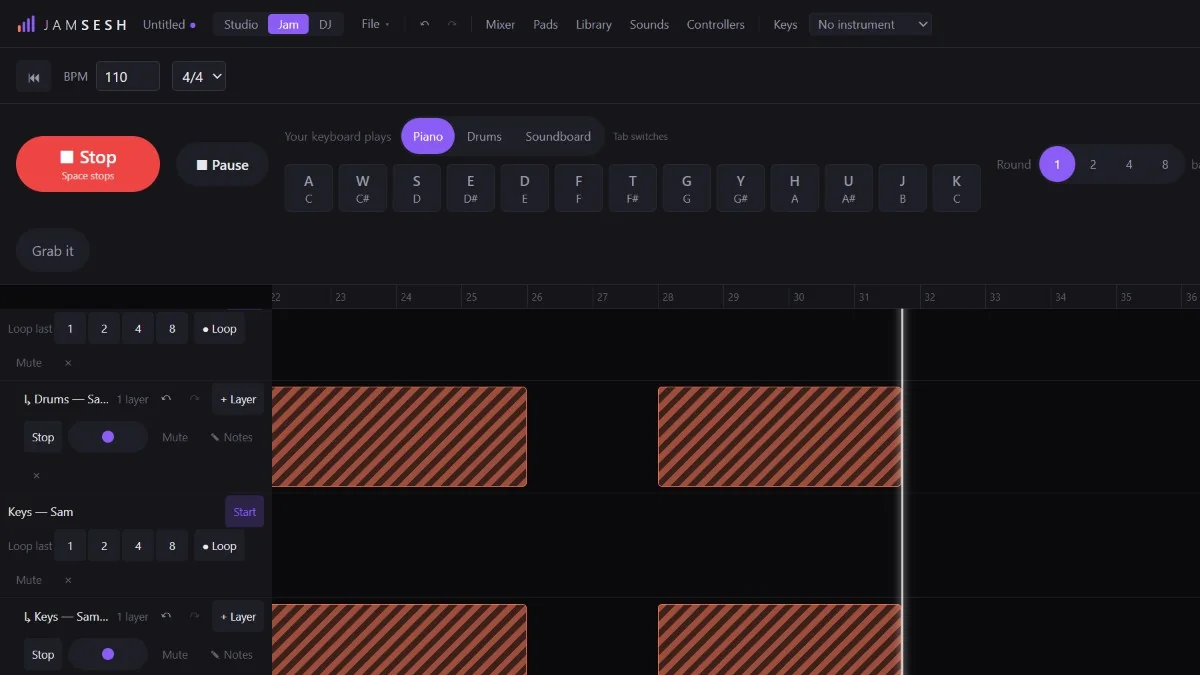Click the red Stop button

(88, 164)
